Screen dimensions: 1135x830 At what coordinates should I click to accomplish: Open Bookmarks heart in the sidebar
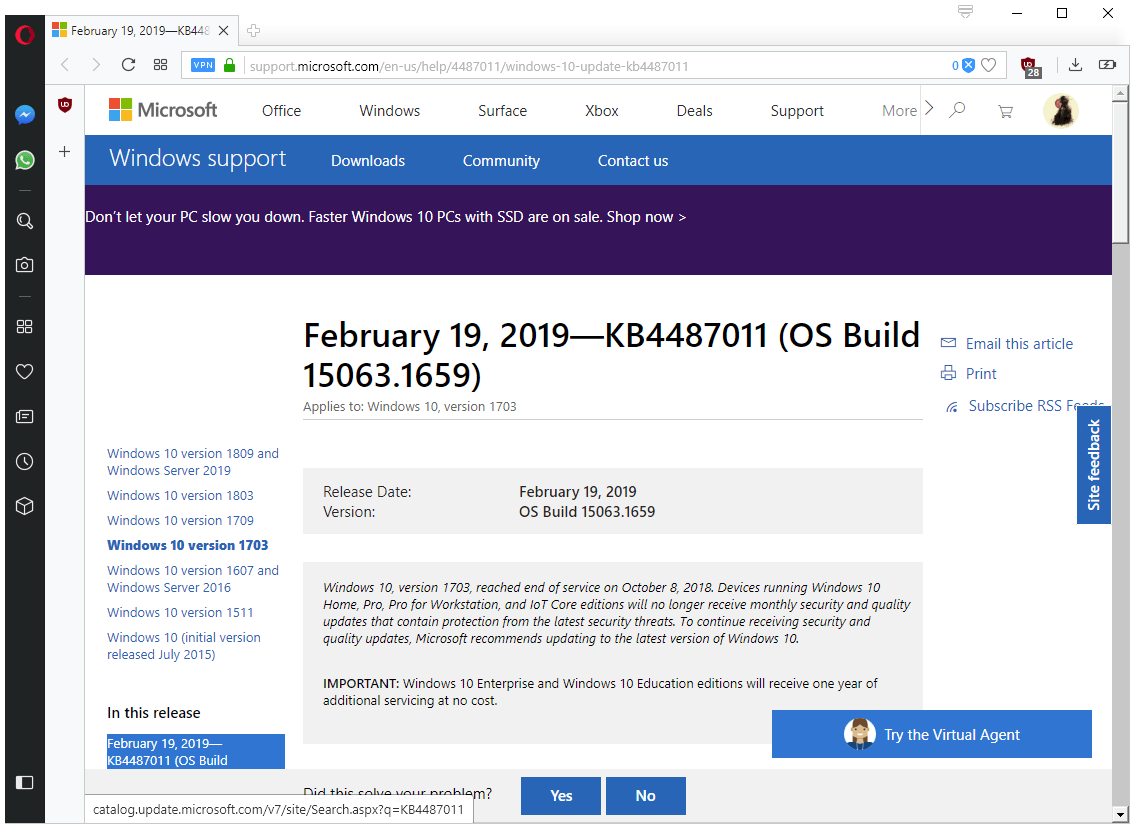(x=25, y=371)
